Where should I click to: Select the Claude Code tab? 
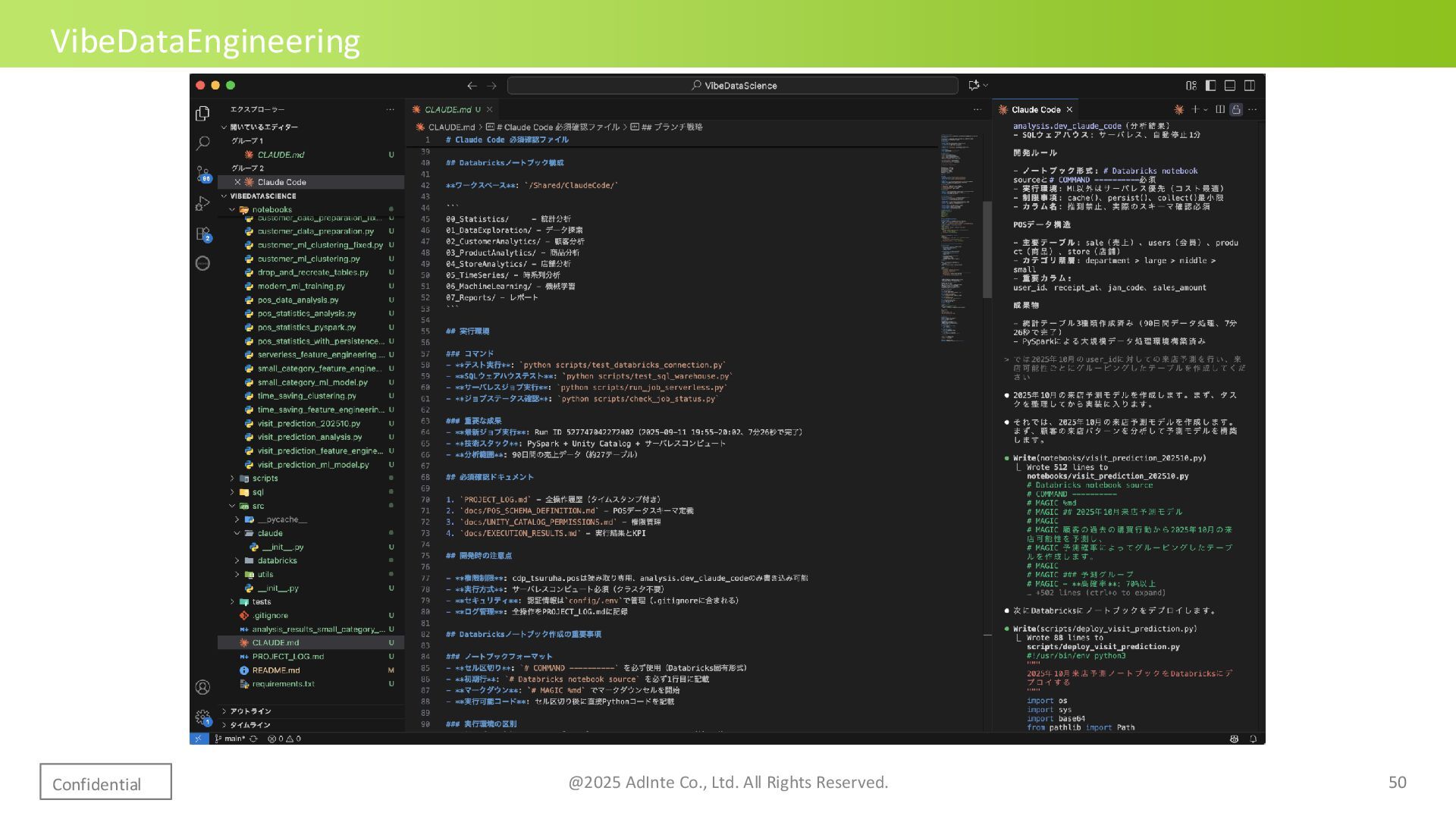(1035, 109)
